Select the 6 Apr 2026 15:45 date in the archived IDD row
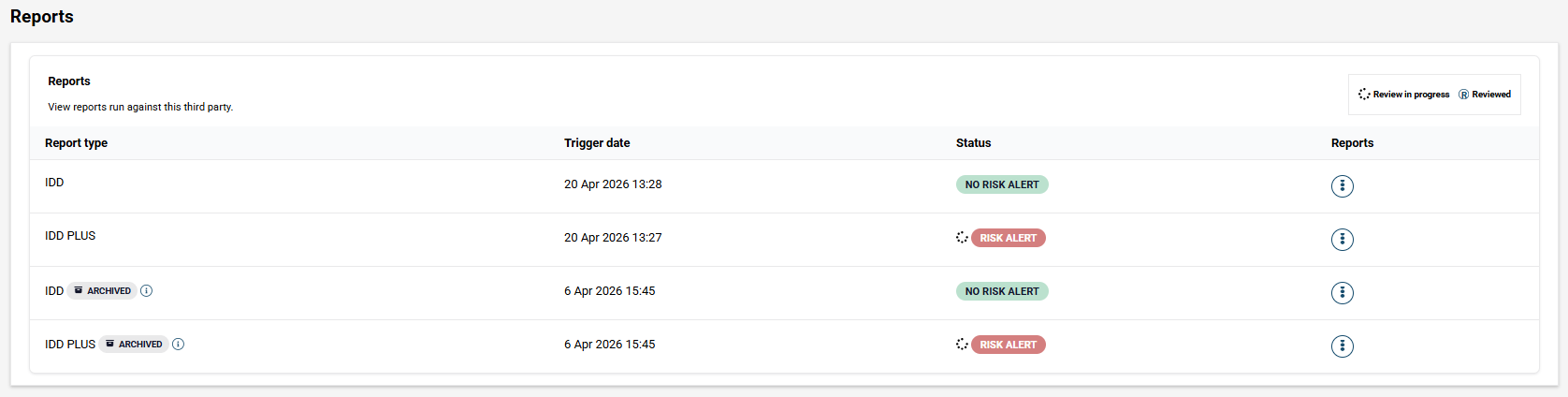Screen dimensions: 1568x397 (x=609, y=290)
